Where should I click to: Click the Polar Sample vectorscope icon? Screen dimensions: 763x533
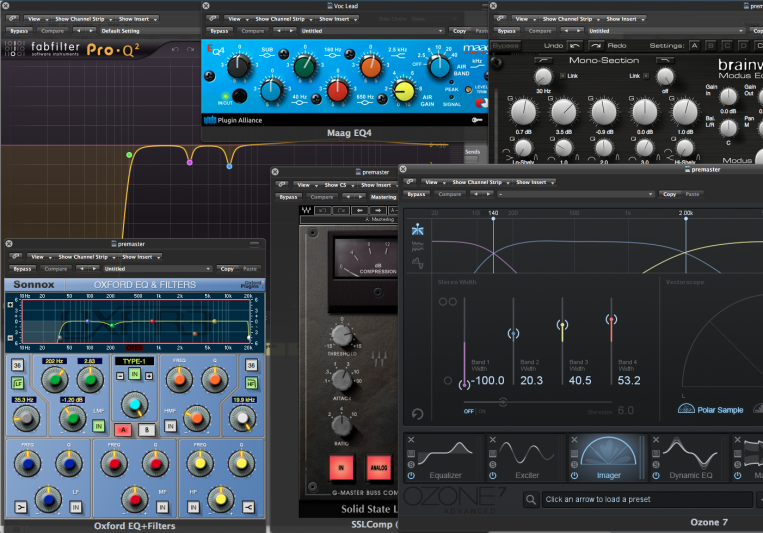[x=686, y=409]
